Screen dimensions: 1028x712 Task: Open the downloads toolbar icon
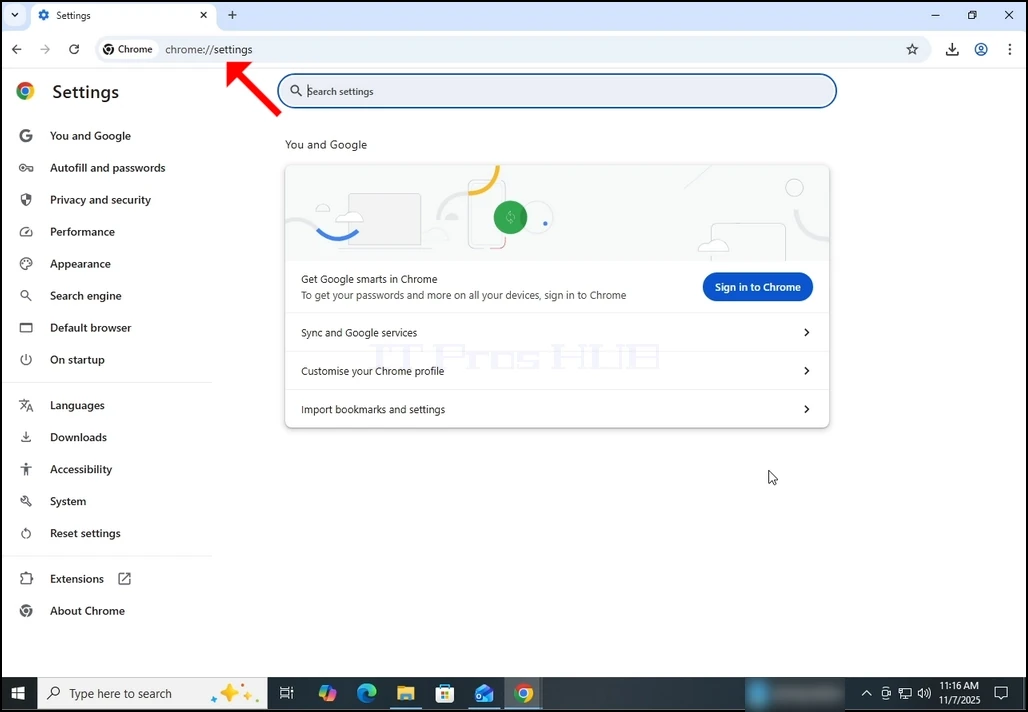pyautogui.click(x=952, y=49)
